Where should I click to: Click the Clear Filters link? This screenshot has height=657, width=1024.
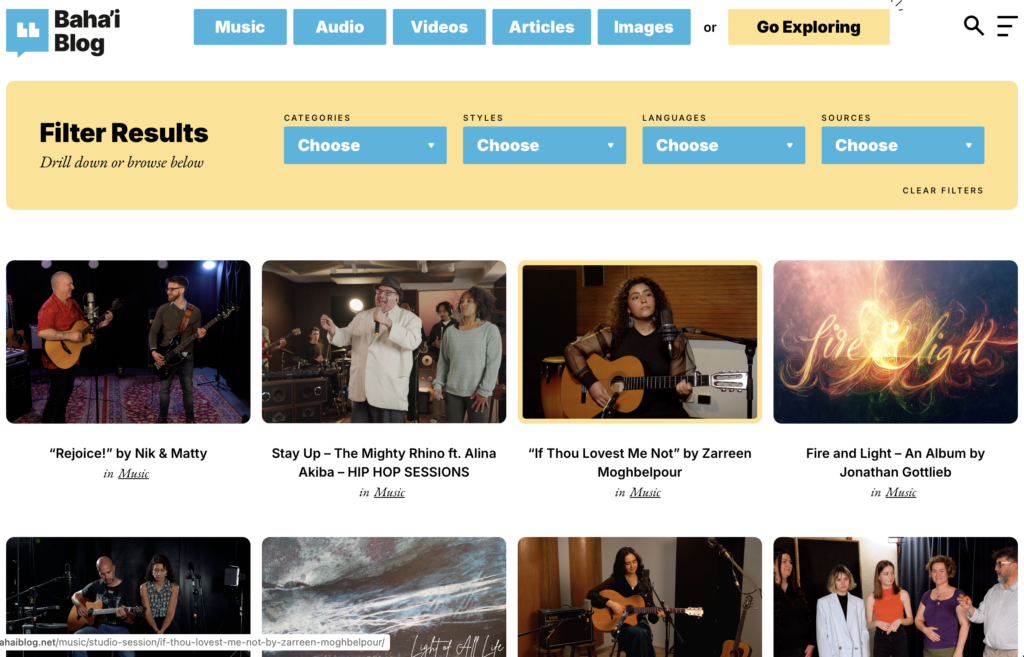pos(942,190)
